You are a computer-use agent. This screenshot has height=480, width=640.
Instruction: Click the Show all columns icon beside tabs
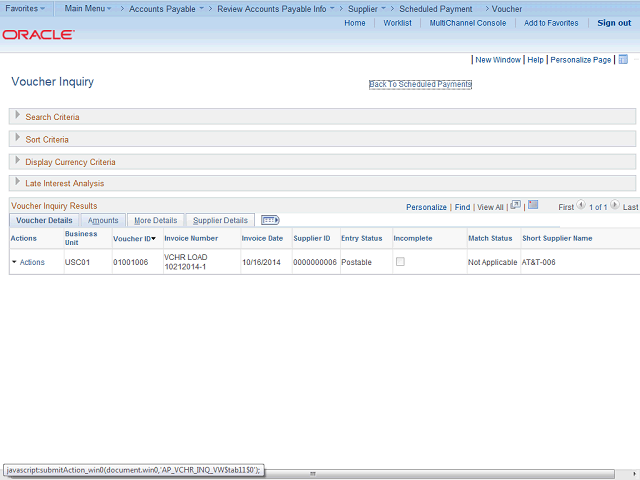(x=270, y=220)
